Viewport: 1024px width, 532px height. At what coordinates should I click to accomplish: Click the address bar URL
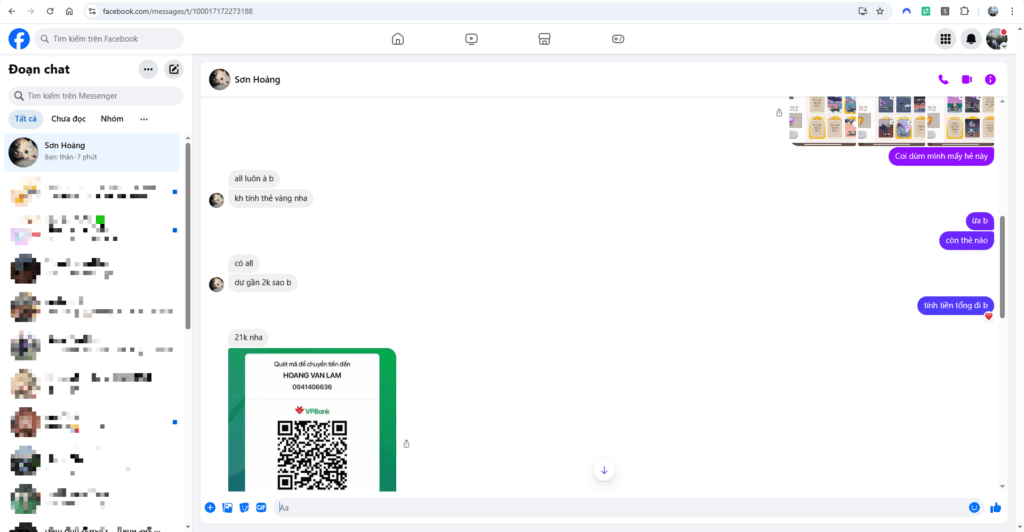[178, 11]
